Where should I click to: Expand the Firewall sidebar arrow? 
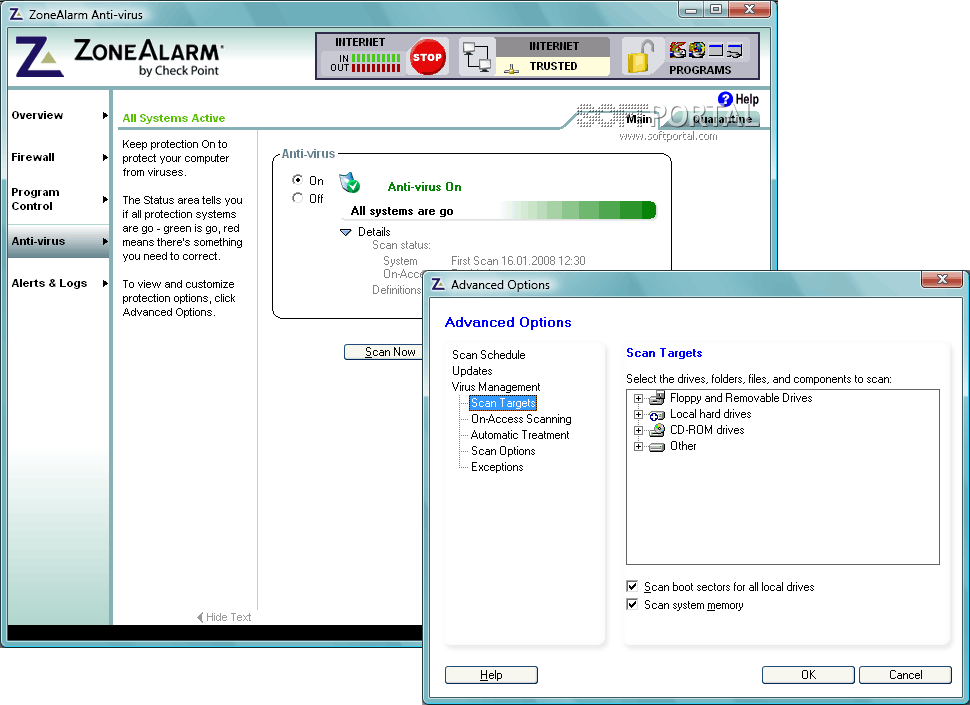point(105,157)
